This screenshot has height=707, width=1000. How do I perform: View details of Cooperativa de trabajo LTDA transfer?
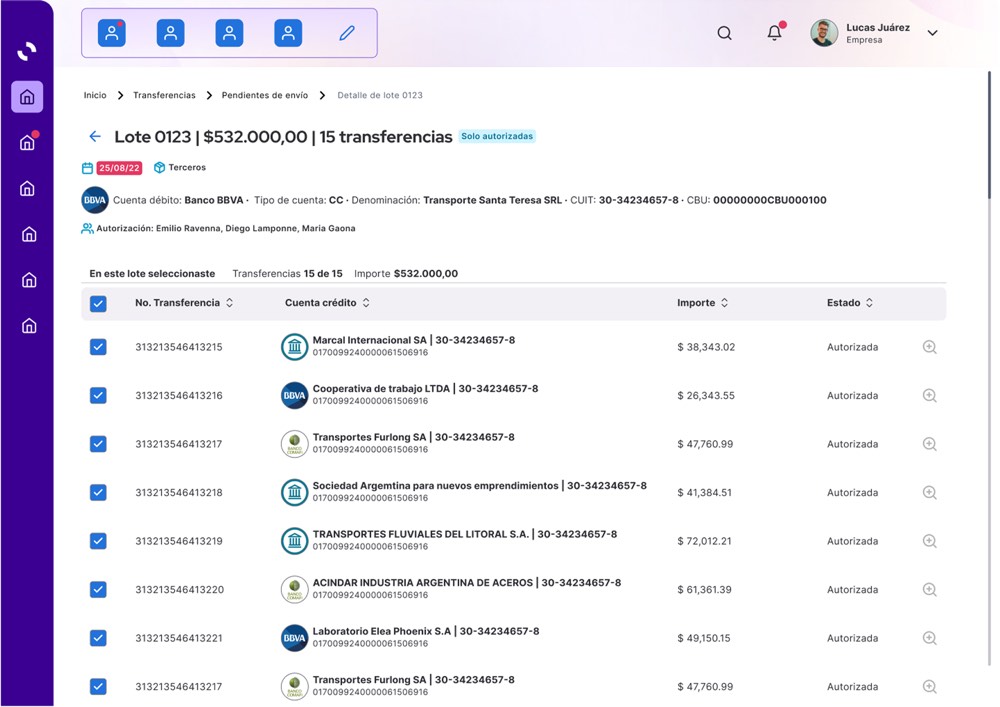[930, 396]
